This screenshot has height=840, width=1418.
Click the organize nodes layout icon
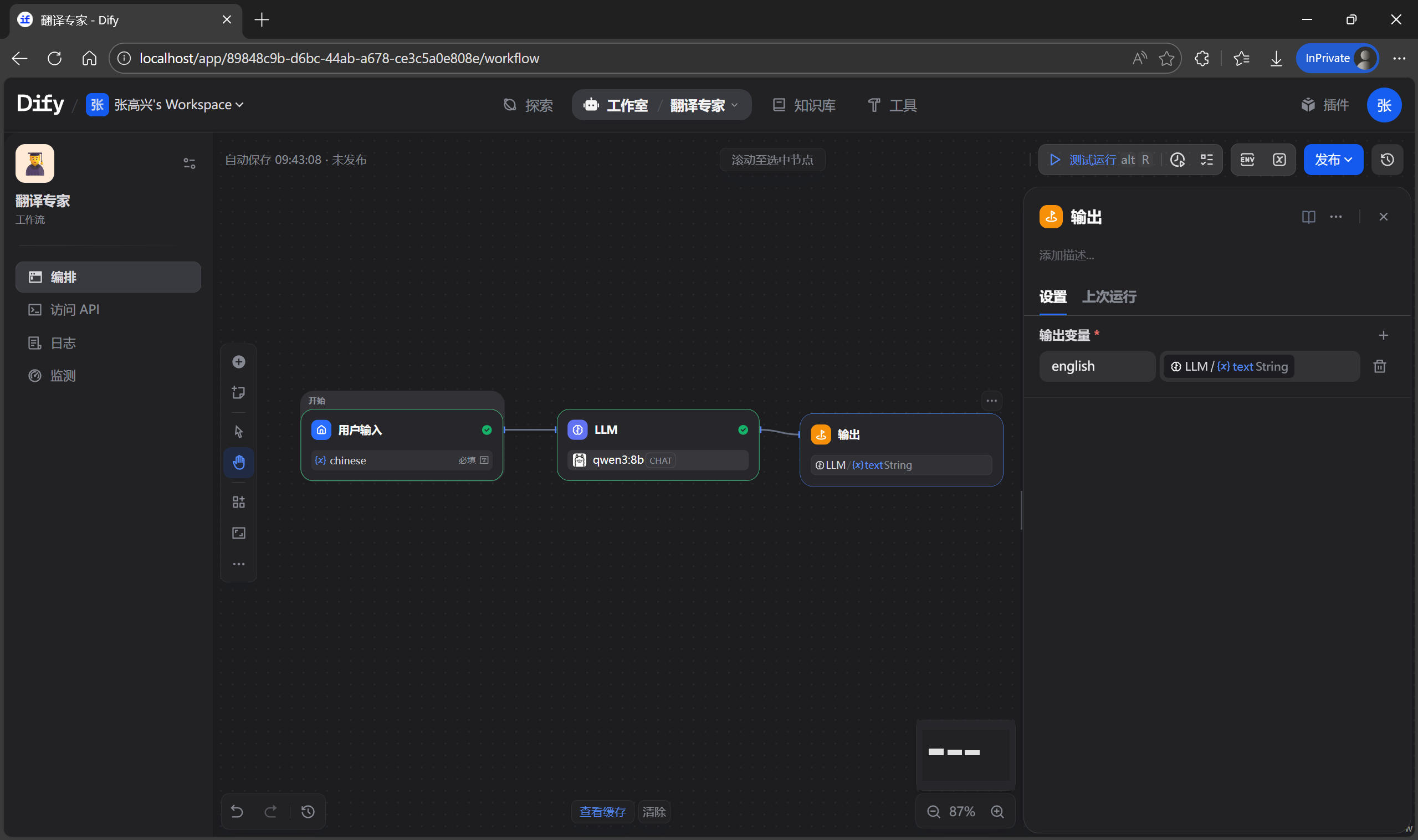[x=238, y=502]
